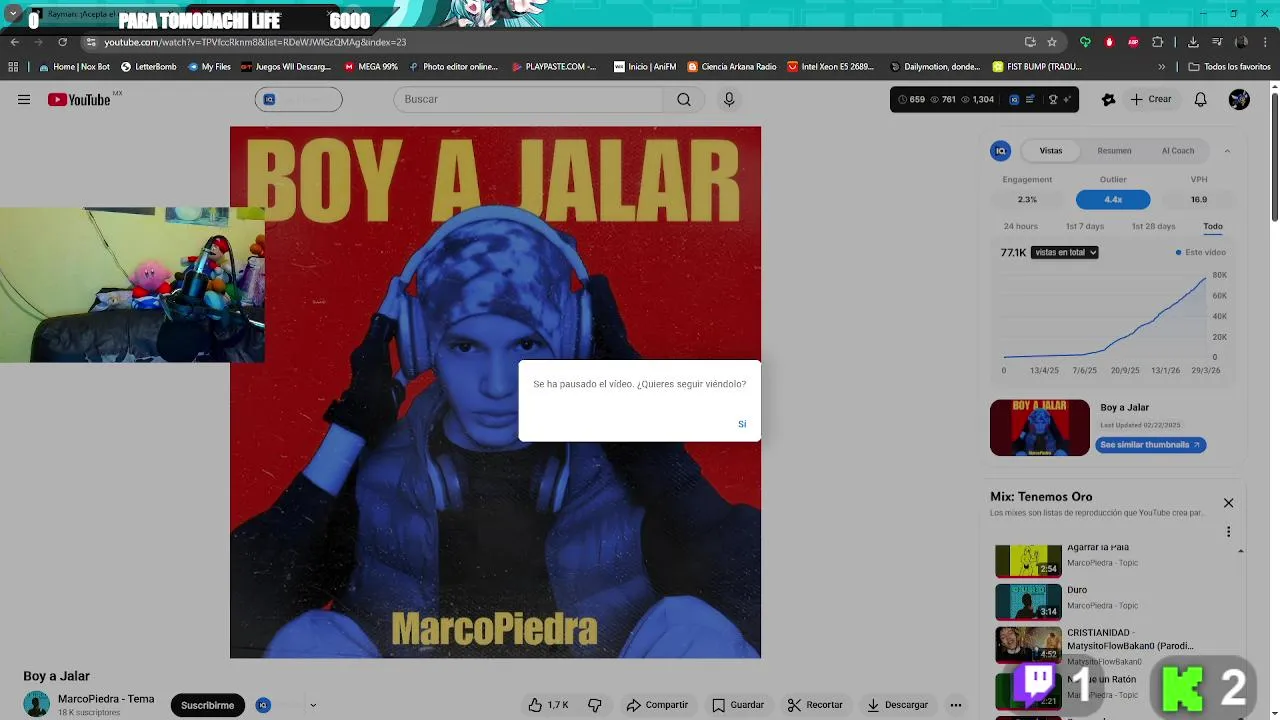1280x720 pixels.
Task: Open the tab search dropdown arrow
Action: pyautogui.click(x=13, y=15)
